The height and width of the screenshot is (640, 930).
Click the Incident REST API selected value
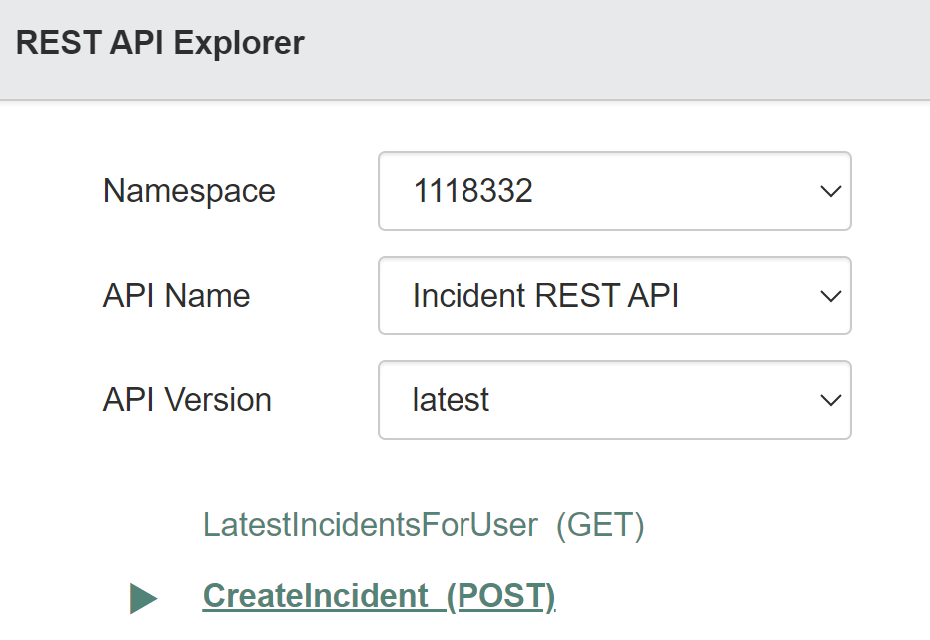[x=546, y=295]
